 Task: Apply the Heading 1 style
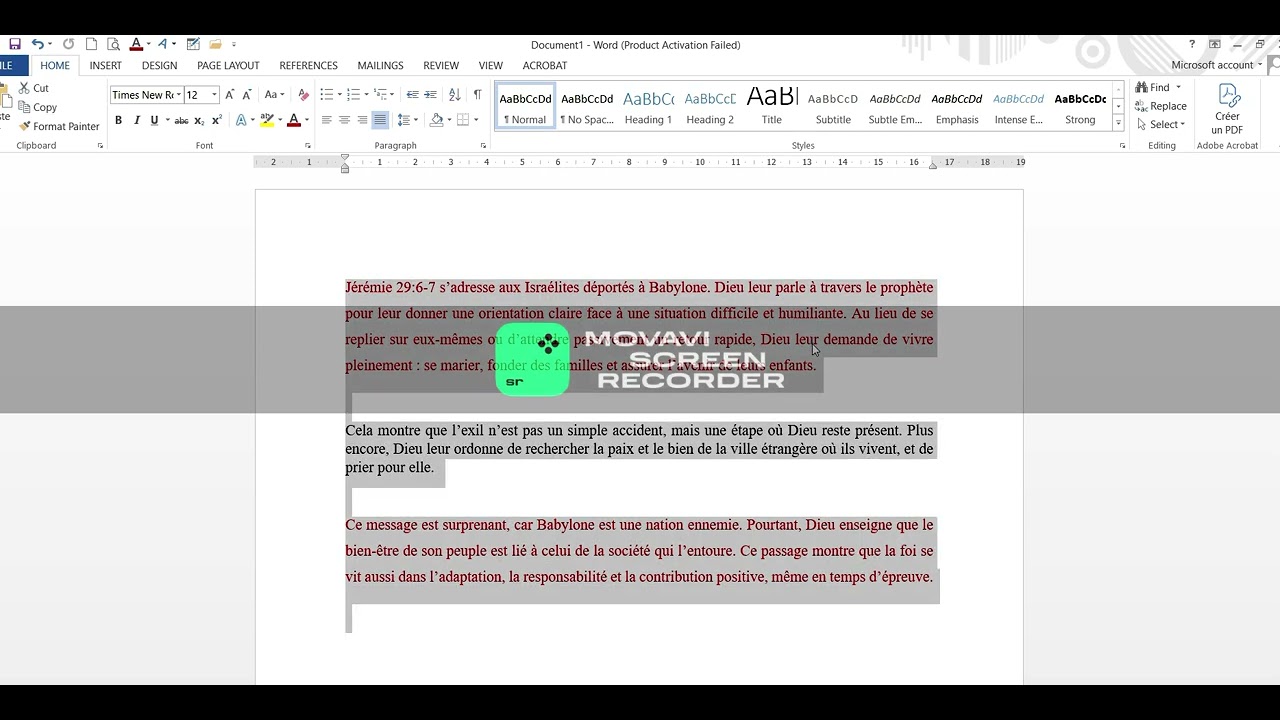click(648, 107)
